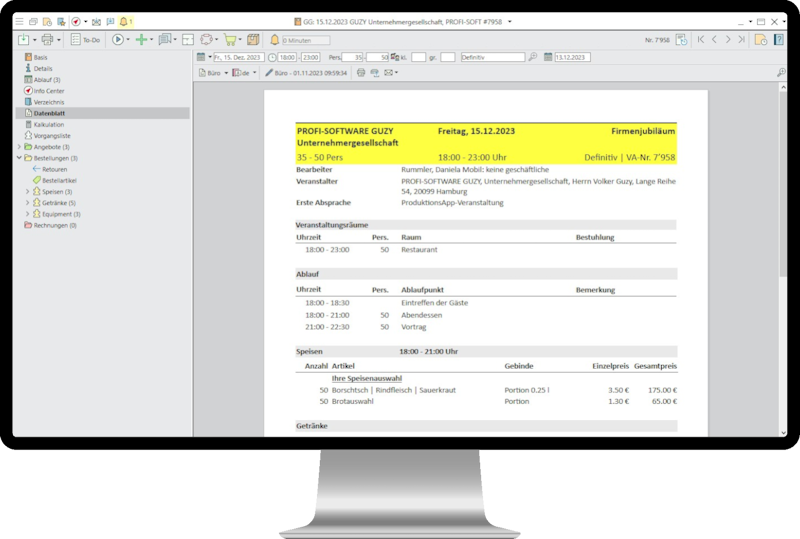Click the pencil edit 'Büro - 01.11.2023' entry

tap(306, 73)
